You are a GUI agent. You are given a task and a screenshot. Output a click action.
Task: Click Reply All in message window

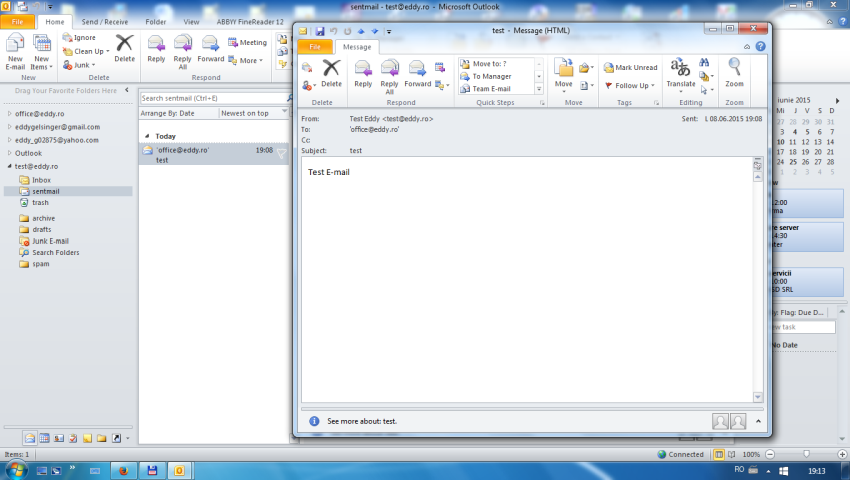(389, 77)
